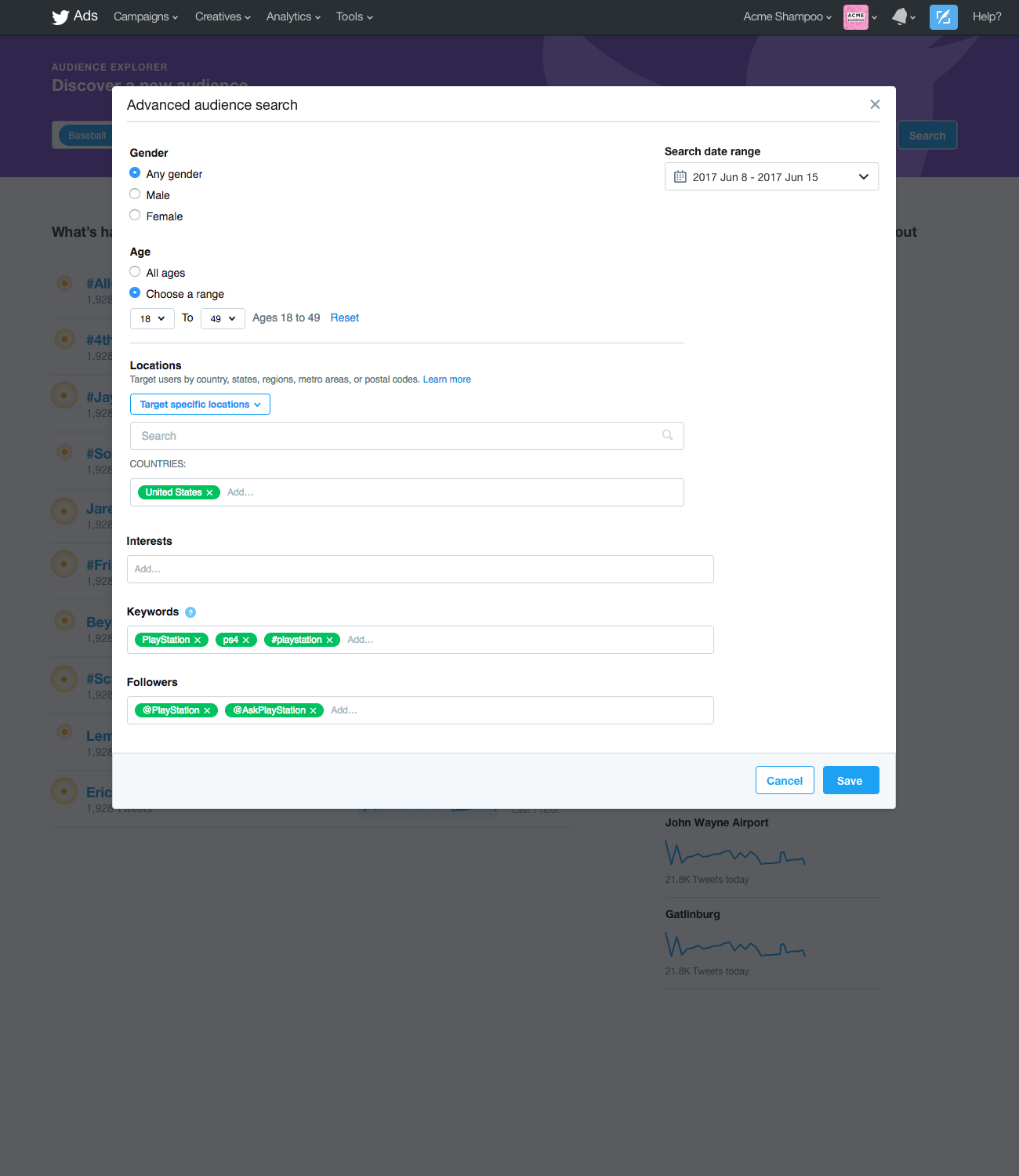1019x1176 pixels.
Task: Select Choose a range radio button
Action: pyautogui.click(x=135, y=293)
